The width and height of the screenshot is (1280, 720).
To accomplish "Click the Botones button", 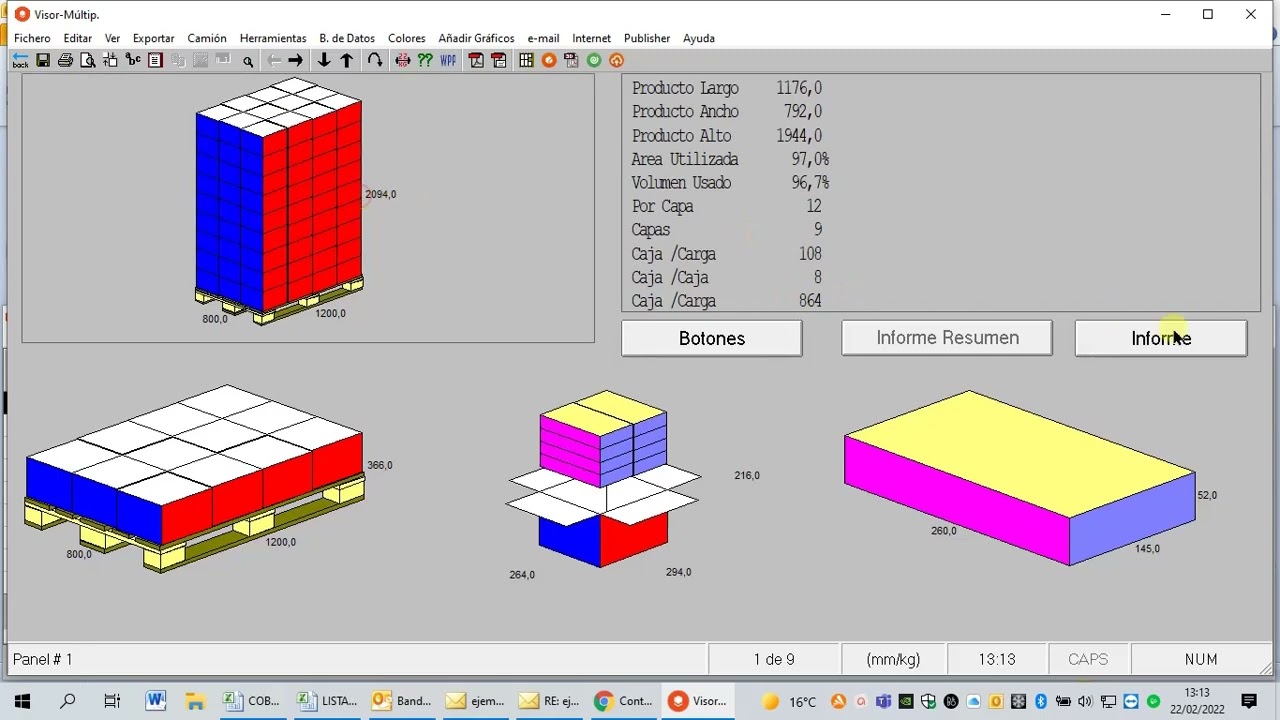I will tap(711, 338).
